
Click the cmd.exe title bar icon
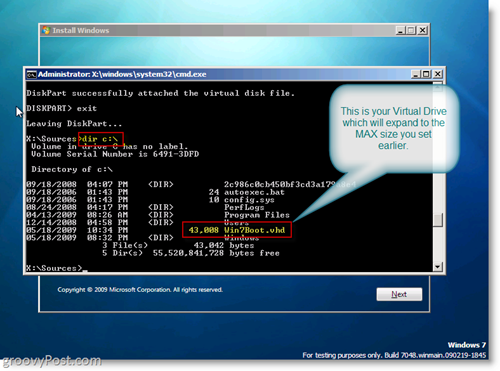tap(32, 74)
